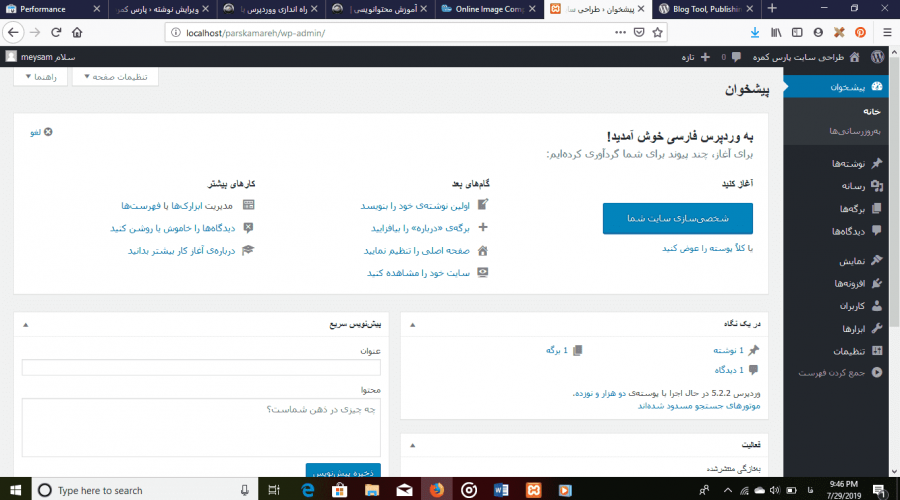The width and height of the screenshot is (900, 500).
Task: Focus the عنوان title input field
Action: point(201,367)
